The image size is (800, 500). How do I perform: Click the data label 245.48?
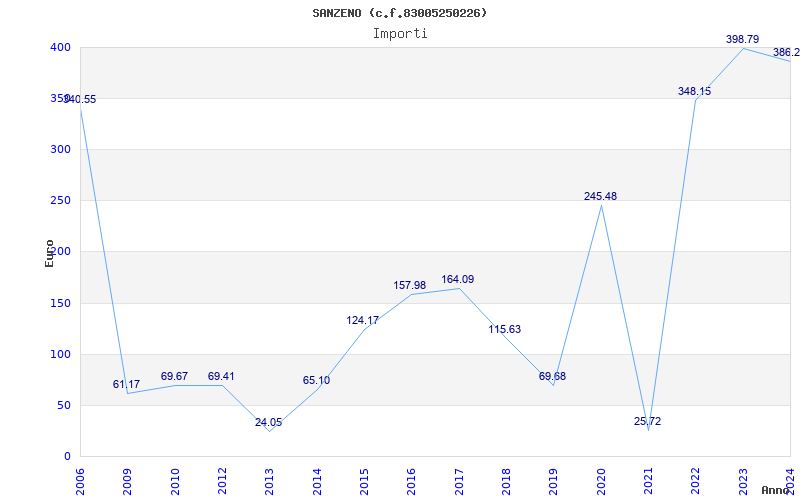pos(601,196)
